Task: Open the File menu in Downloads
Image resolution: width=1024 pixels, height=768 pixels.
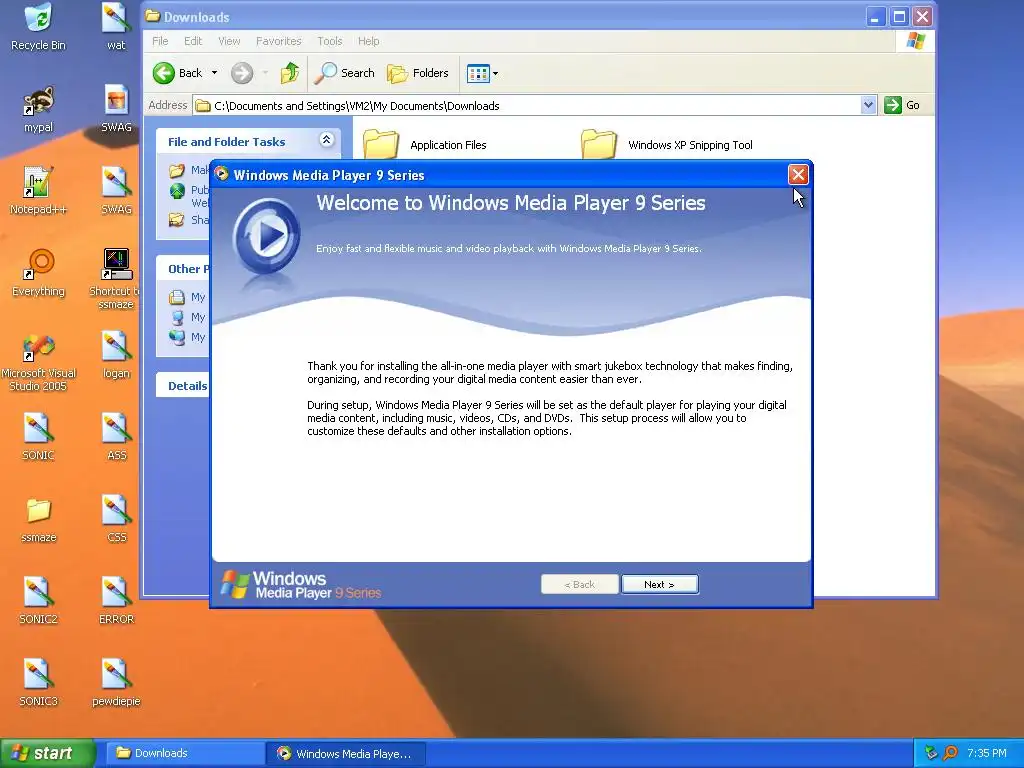Action: point(160,41)
